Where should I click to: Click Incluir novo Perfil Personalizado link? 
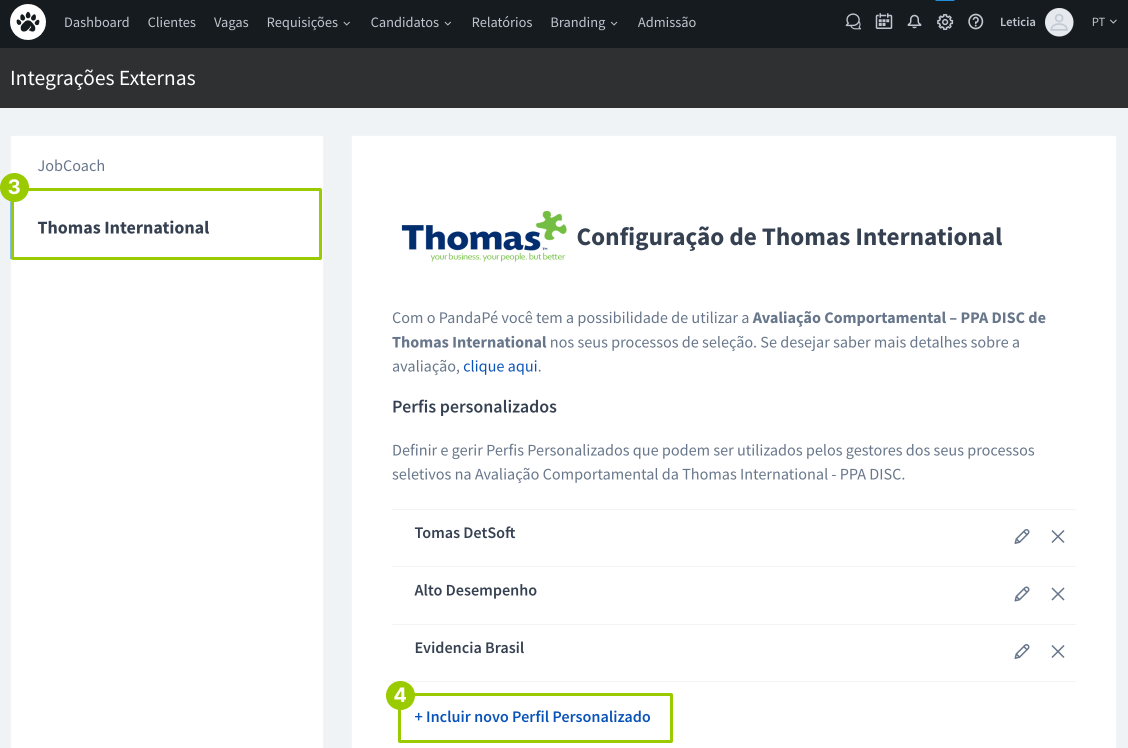point(532,717)
